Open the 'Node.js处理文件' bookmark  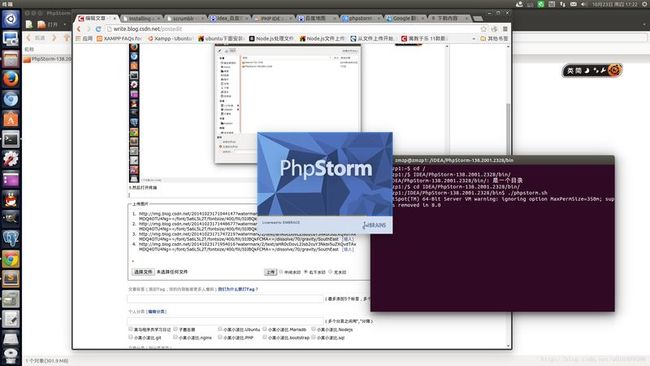[271, 39]
